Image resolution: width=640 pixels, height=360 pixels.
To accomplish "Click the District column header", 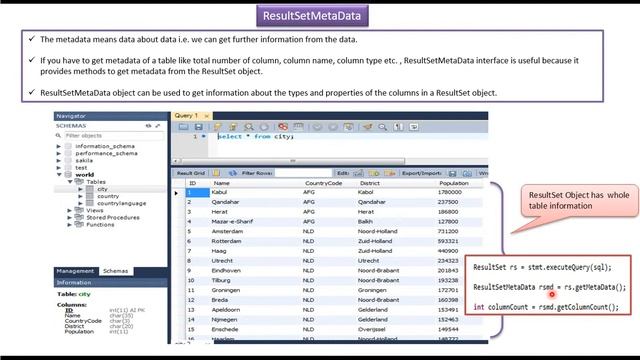I will click(x=370, y=183).
